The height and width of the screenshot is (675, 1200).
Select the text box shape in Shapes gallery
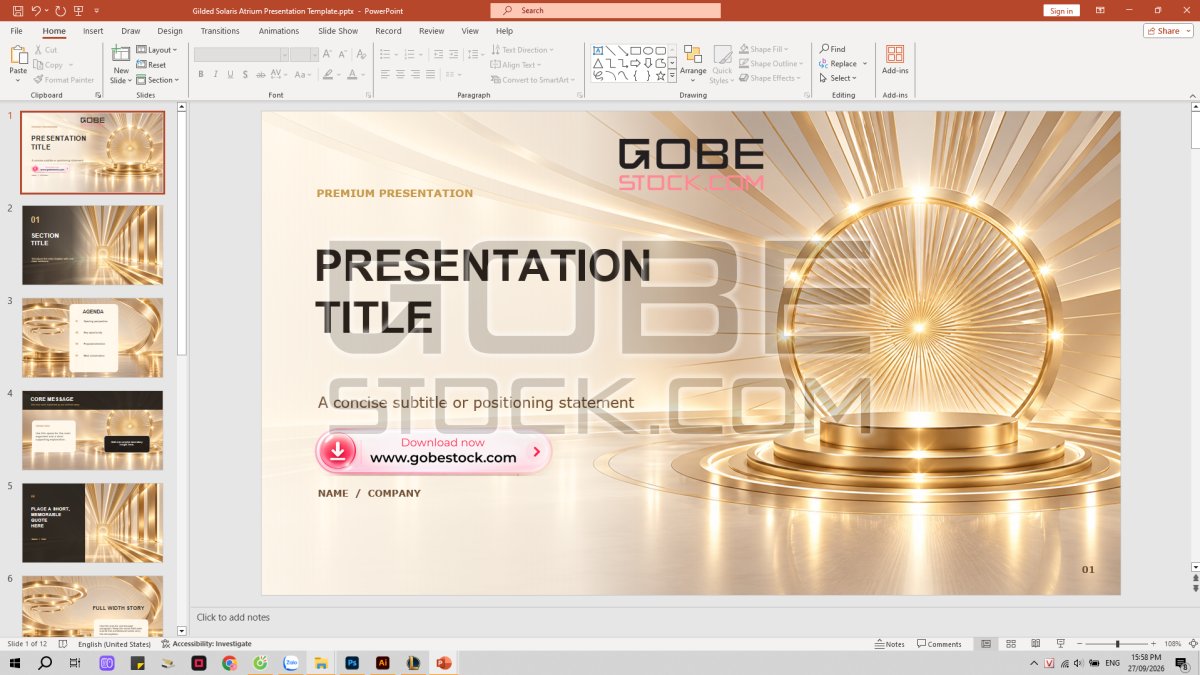598,50
